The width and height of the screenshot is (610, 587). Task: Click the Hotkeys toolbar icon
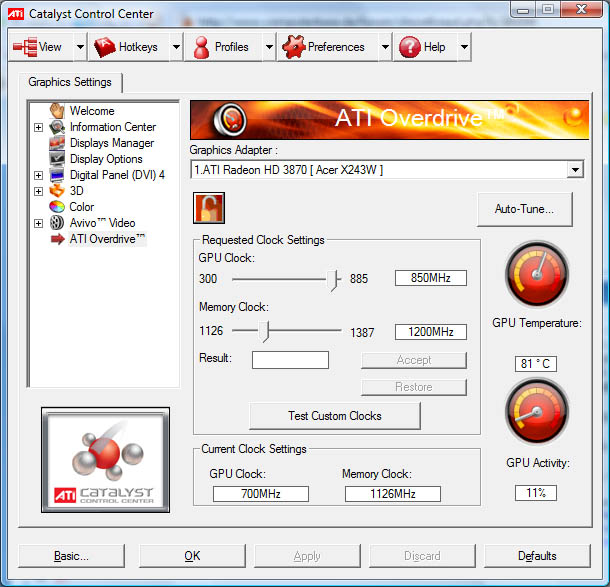(105, 47)
